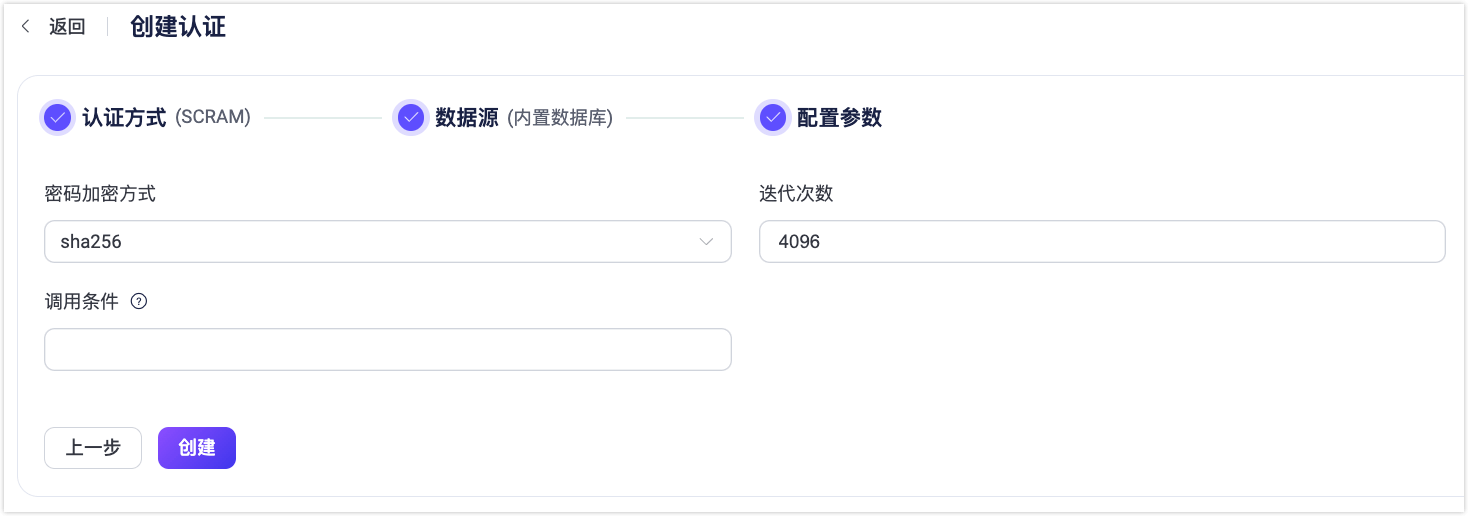Click the 返回 link text

(67, 27)
